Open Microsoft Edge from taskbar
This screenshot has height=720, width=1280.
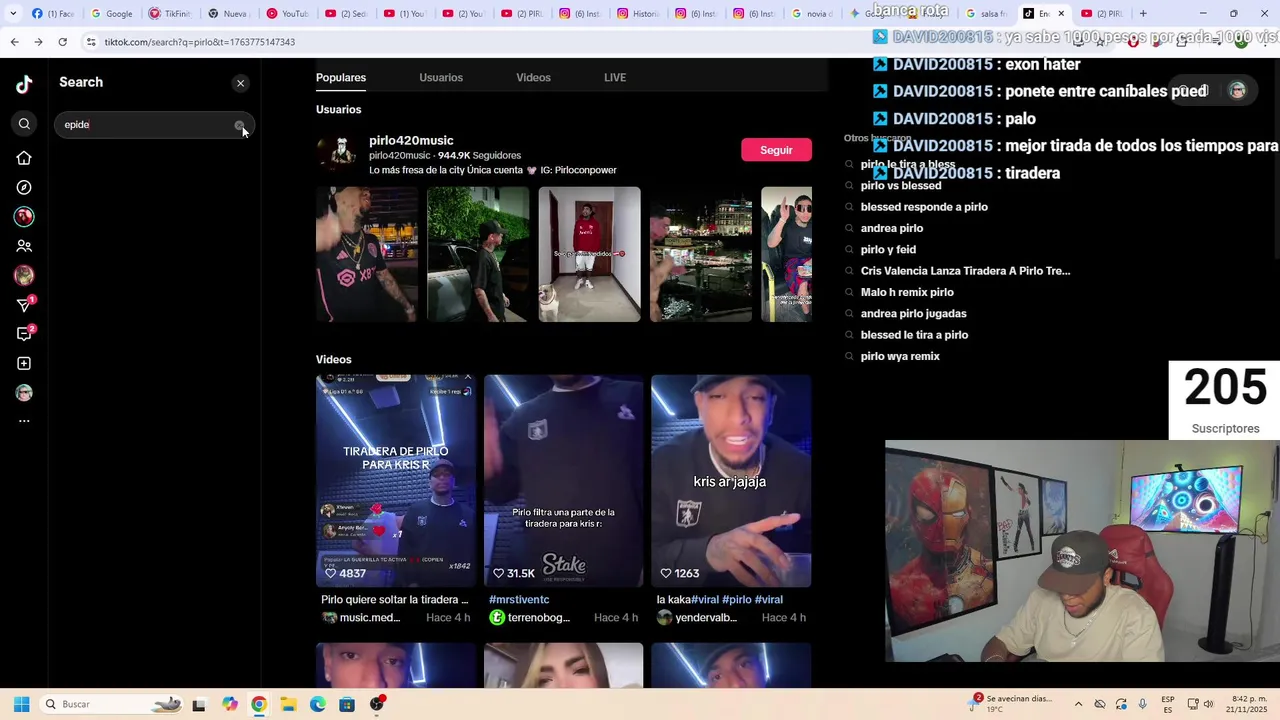pos(318,704)
